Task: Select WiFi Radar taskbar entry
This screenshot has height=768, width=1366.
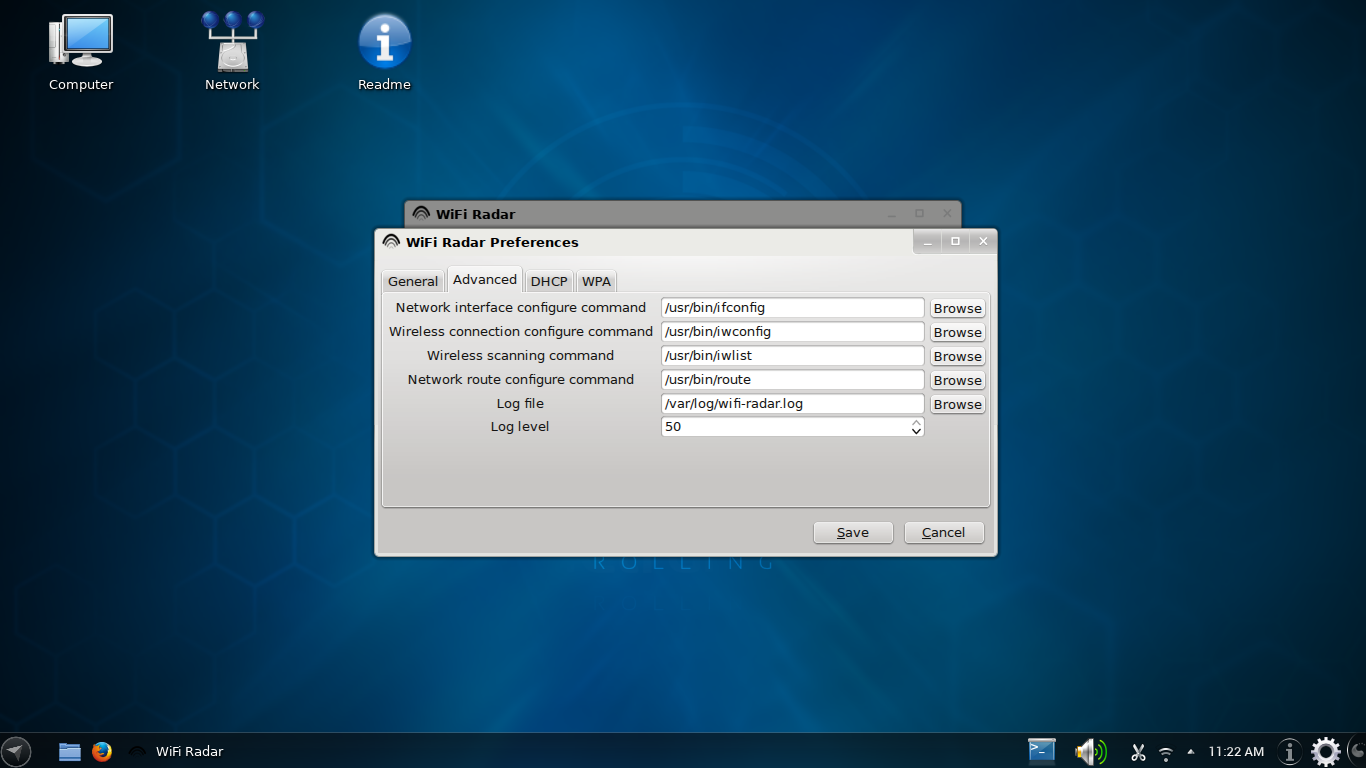Action: click(x=176, y=751)
